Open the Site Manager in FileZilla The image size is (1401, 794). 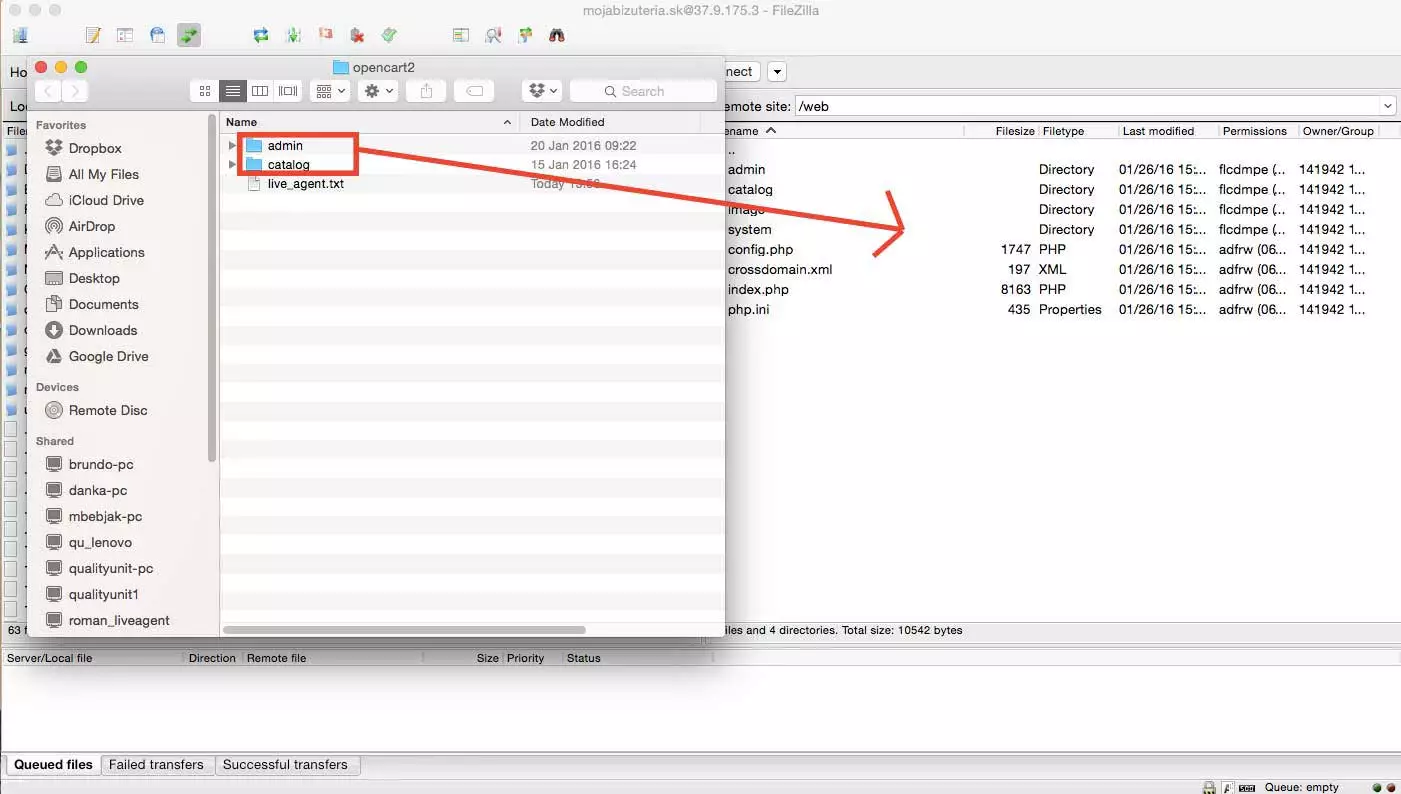(x=20, y=34)
